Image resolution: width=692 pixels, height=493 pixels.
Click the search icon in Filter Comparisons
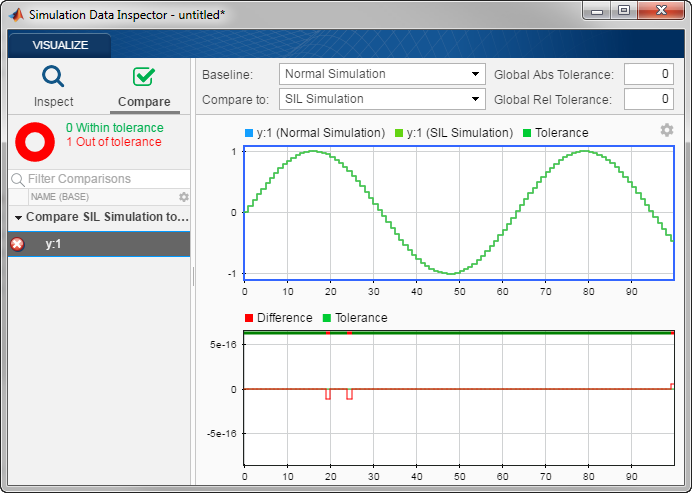tap(17, 179)
